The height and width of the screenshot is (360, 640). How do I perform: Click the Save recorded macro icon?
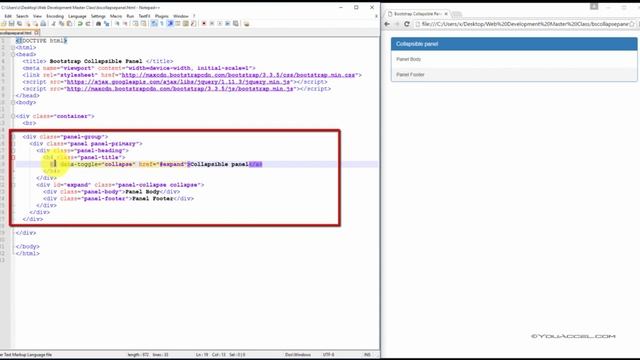coord(236,24)
